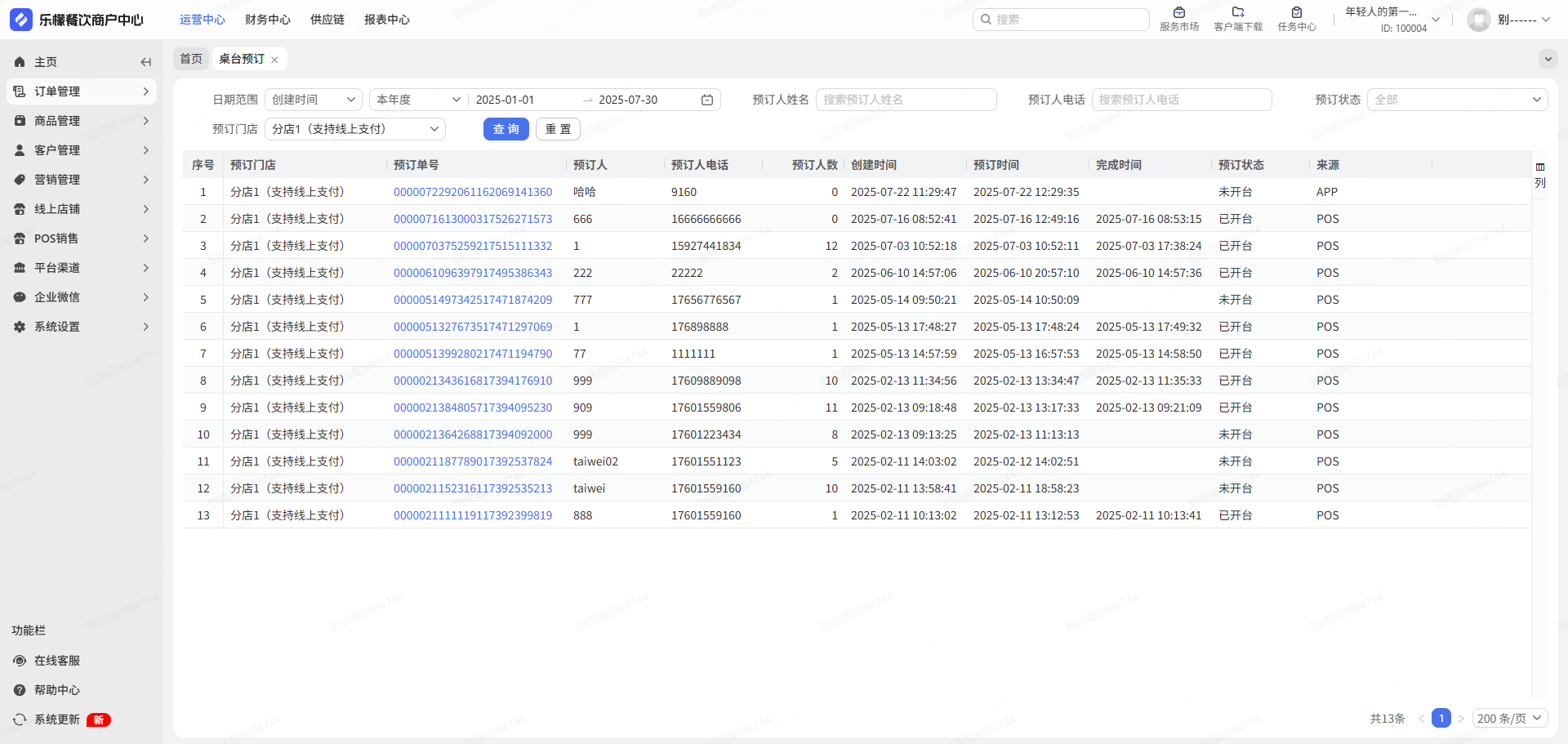The width and height of the screenshot is (1568, 744).
Task: Click the 系统更新 refresh icon
Action: (20, 719)
